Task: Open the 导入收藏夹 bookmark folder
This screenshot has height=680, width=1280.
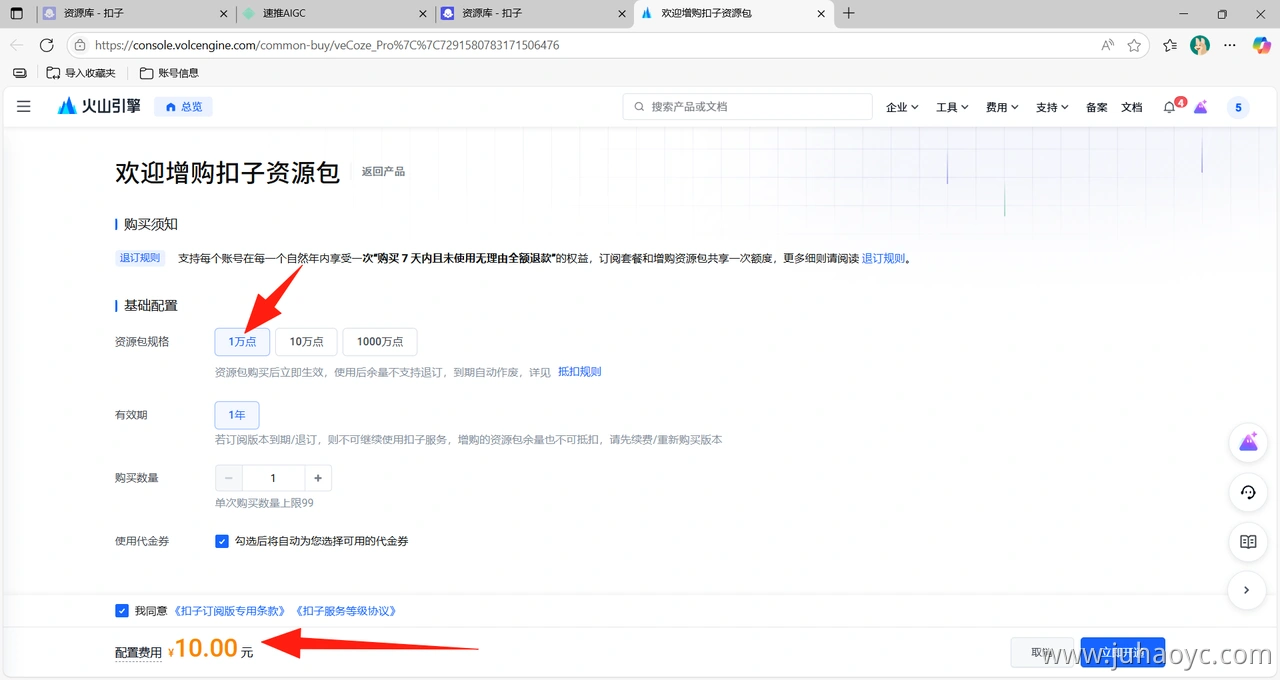Action: 81,73
